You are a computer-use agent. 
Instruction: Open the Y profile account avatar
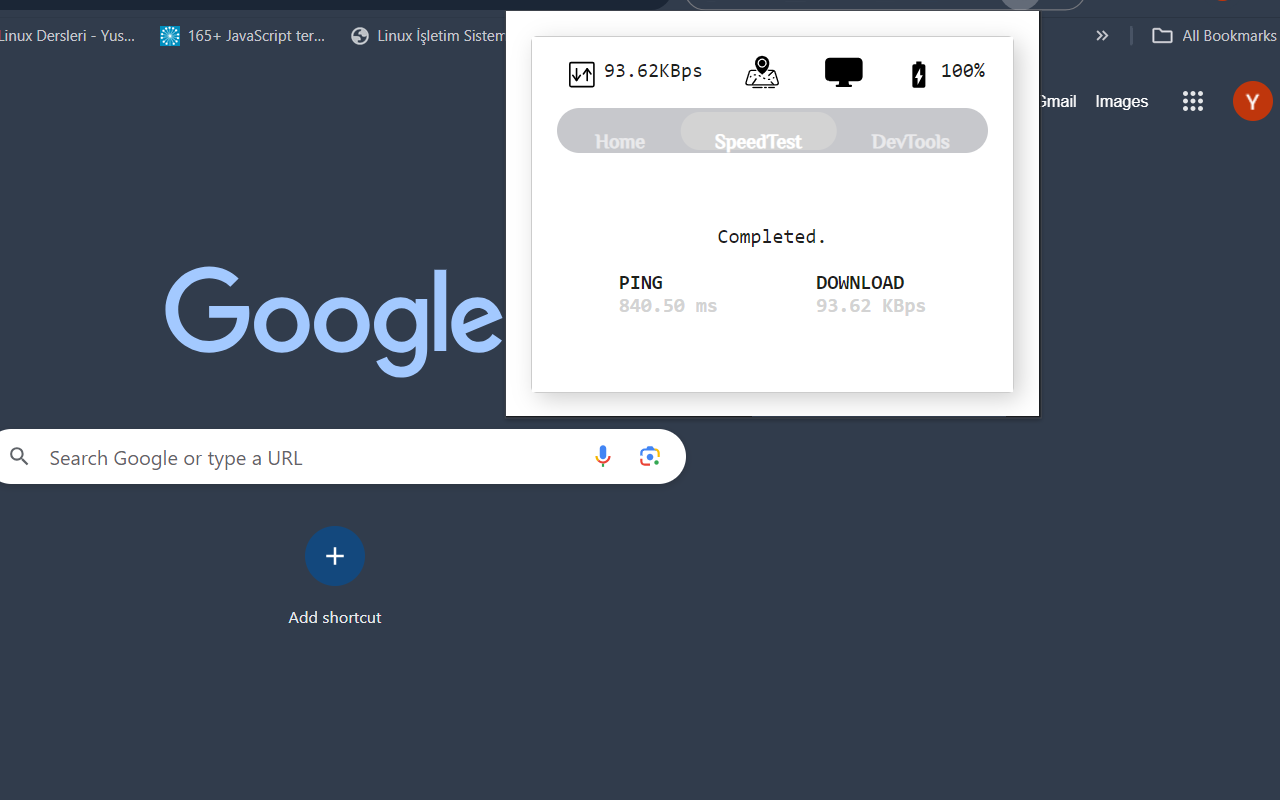click(1252, 101)
